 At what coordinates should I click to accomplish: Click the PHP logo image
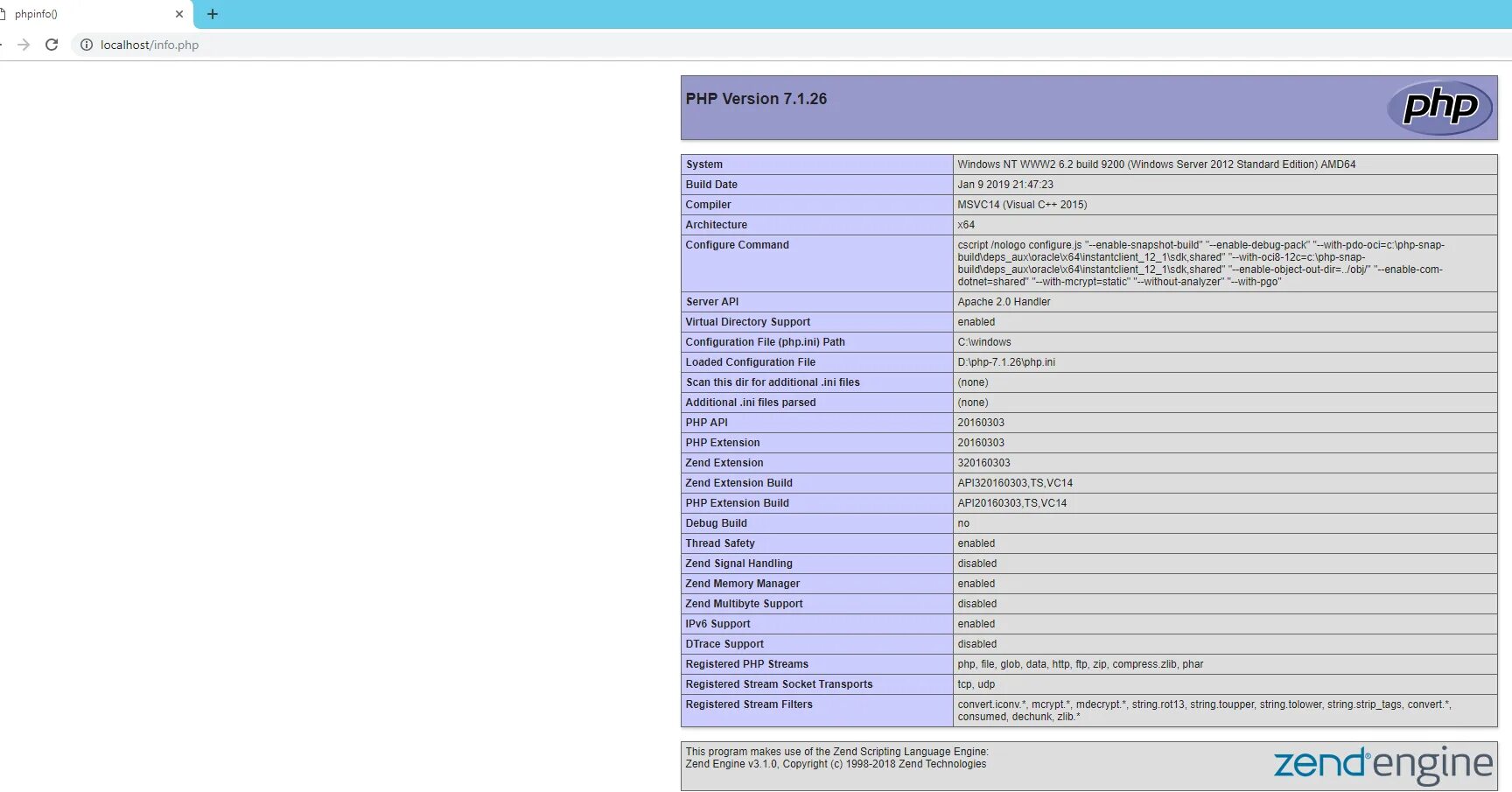(x=1440, y=107)
